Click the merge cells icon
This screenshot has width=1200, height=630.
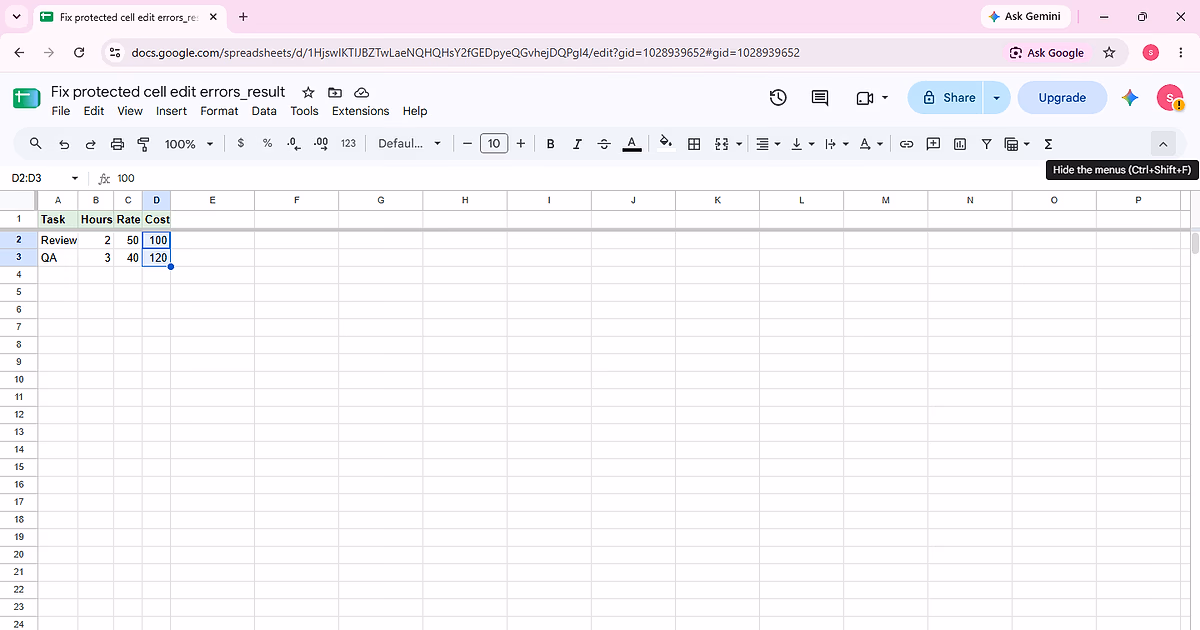coord(722,144)
